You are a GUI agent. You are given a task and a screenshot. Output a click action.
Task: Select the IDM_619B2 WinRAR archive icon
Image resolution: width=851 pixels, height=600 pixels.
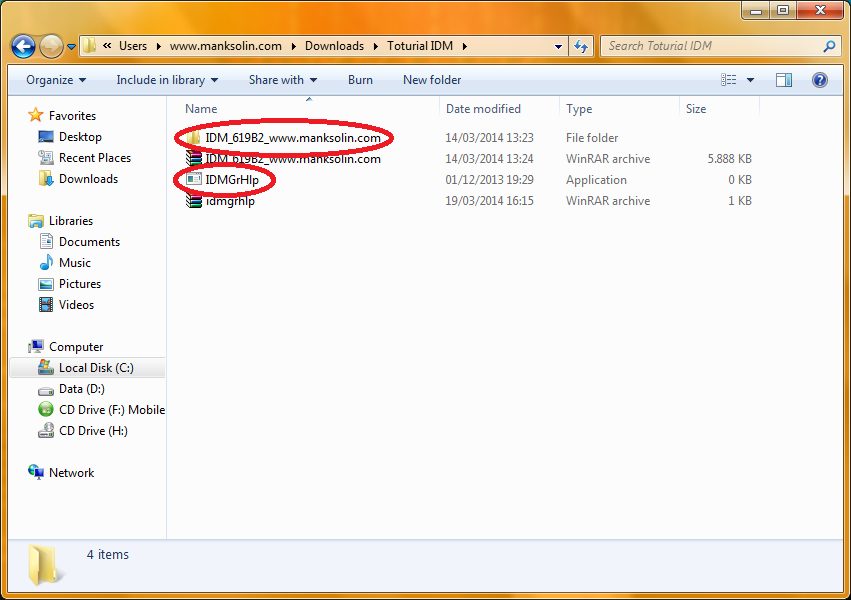tap(194, 159)
